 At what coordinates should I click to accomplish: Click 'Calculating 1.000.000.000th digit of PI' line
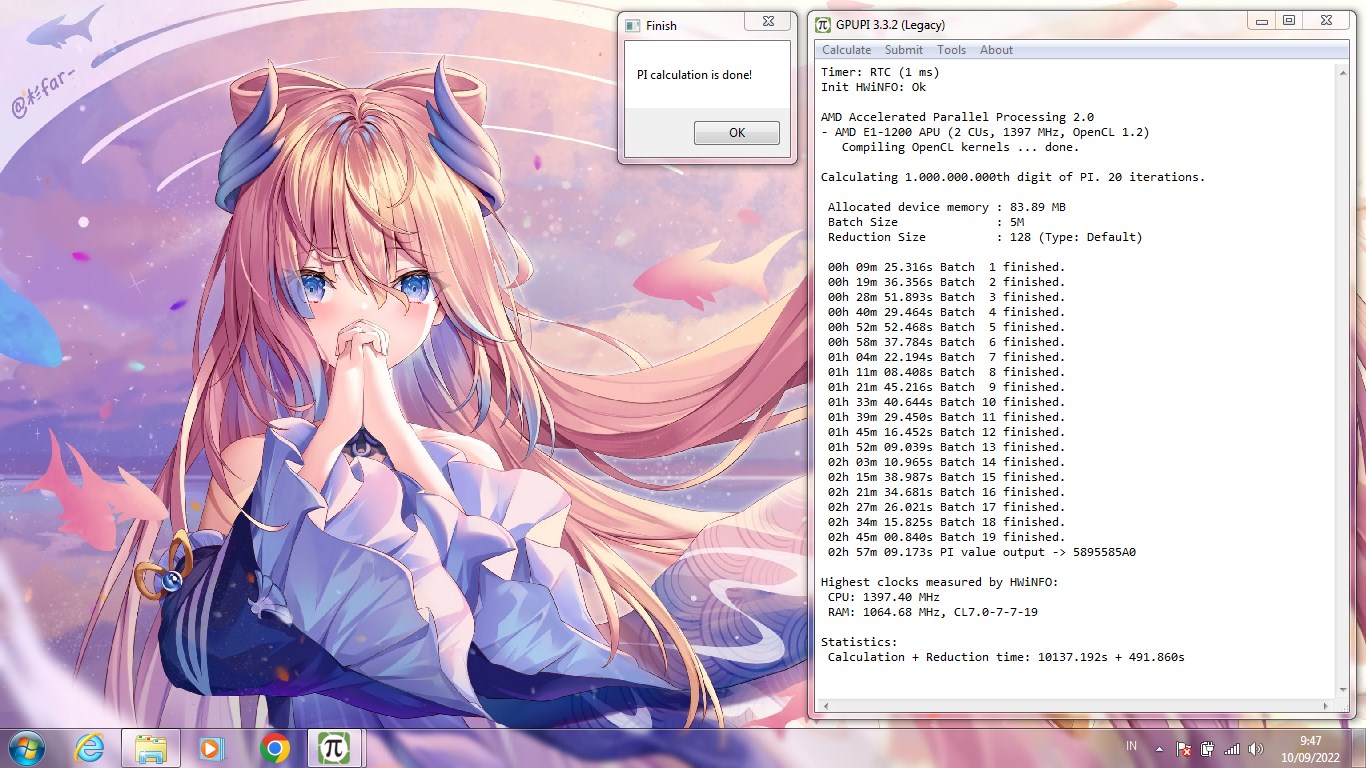(x=1012, y=177)
